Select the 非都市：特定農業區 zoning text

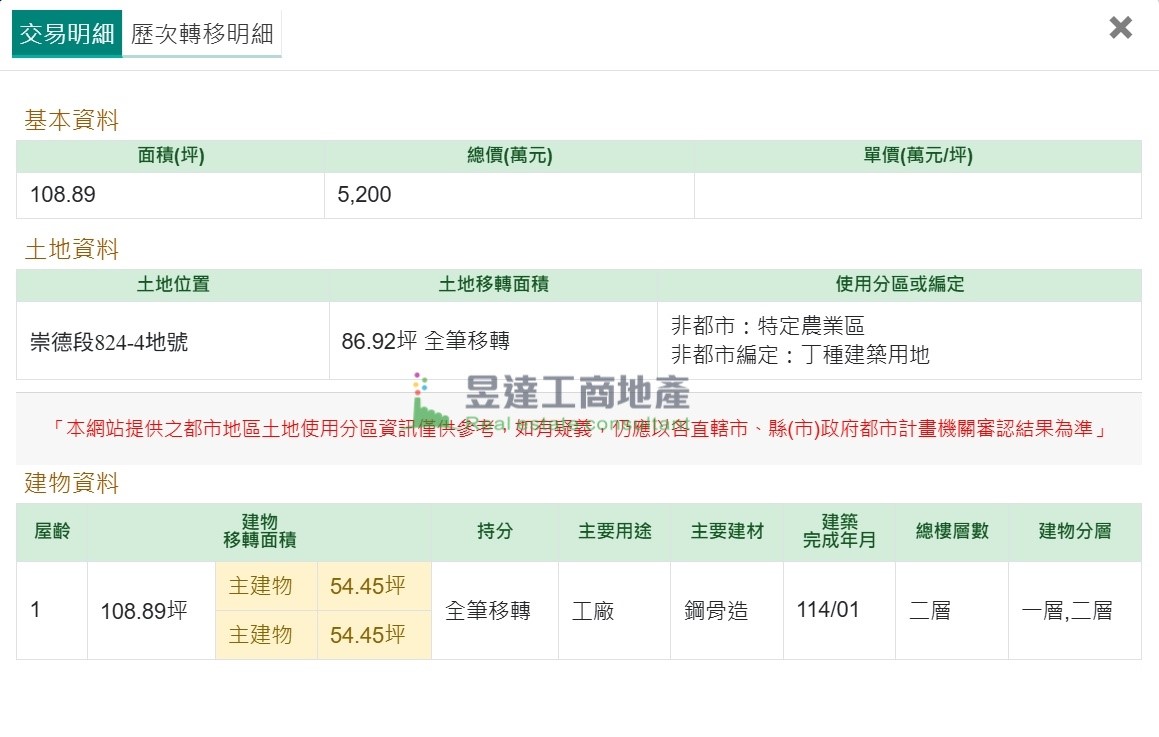pyautogui.click(x=767, y=326)
